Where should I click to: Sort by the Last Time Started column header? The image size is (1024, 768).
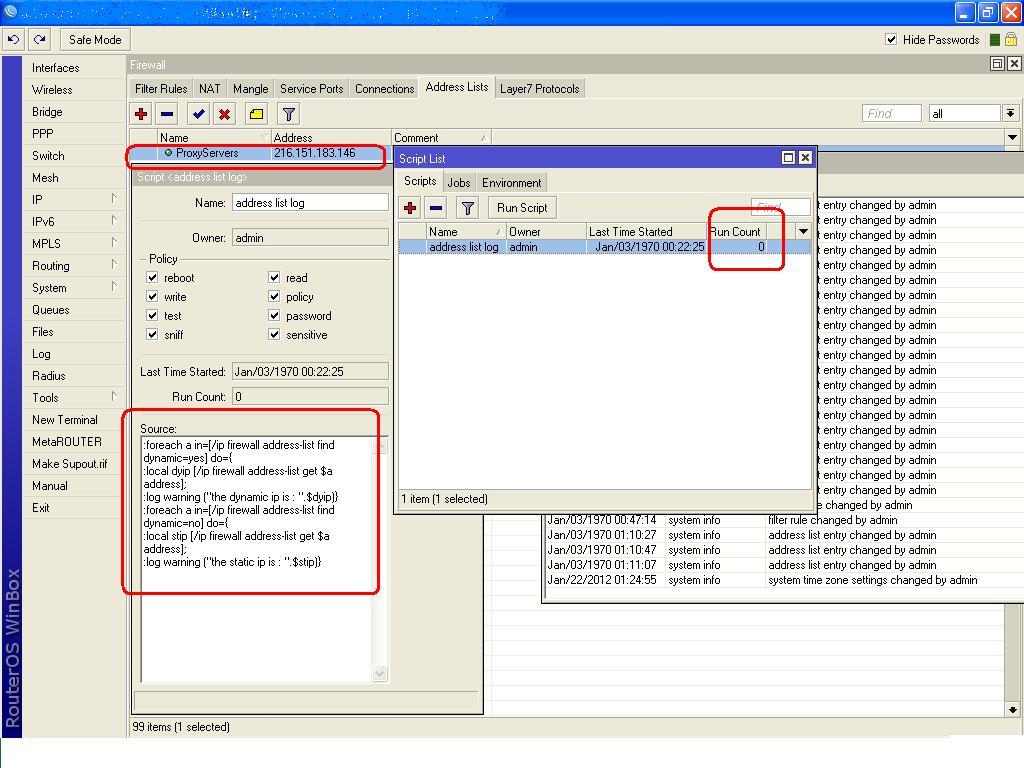pyautogui.click(x=645, y=231)
